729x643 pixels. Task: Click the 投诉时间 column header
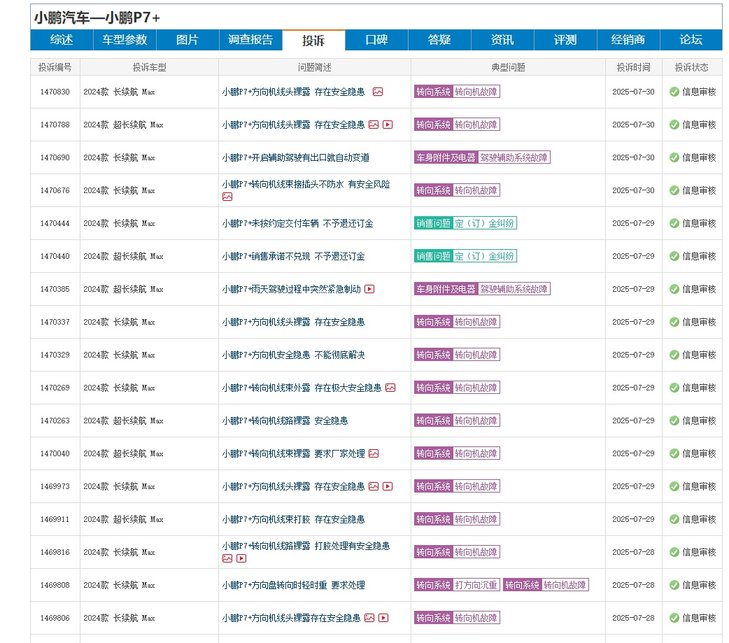[634, 67]
